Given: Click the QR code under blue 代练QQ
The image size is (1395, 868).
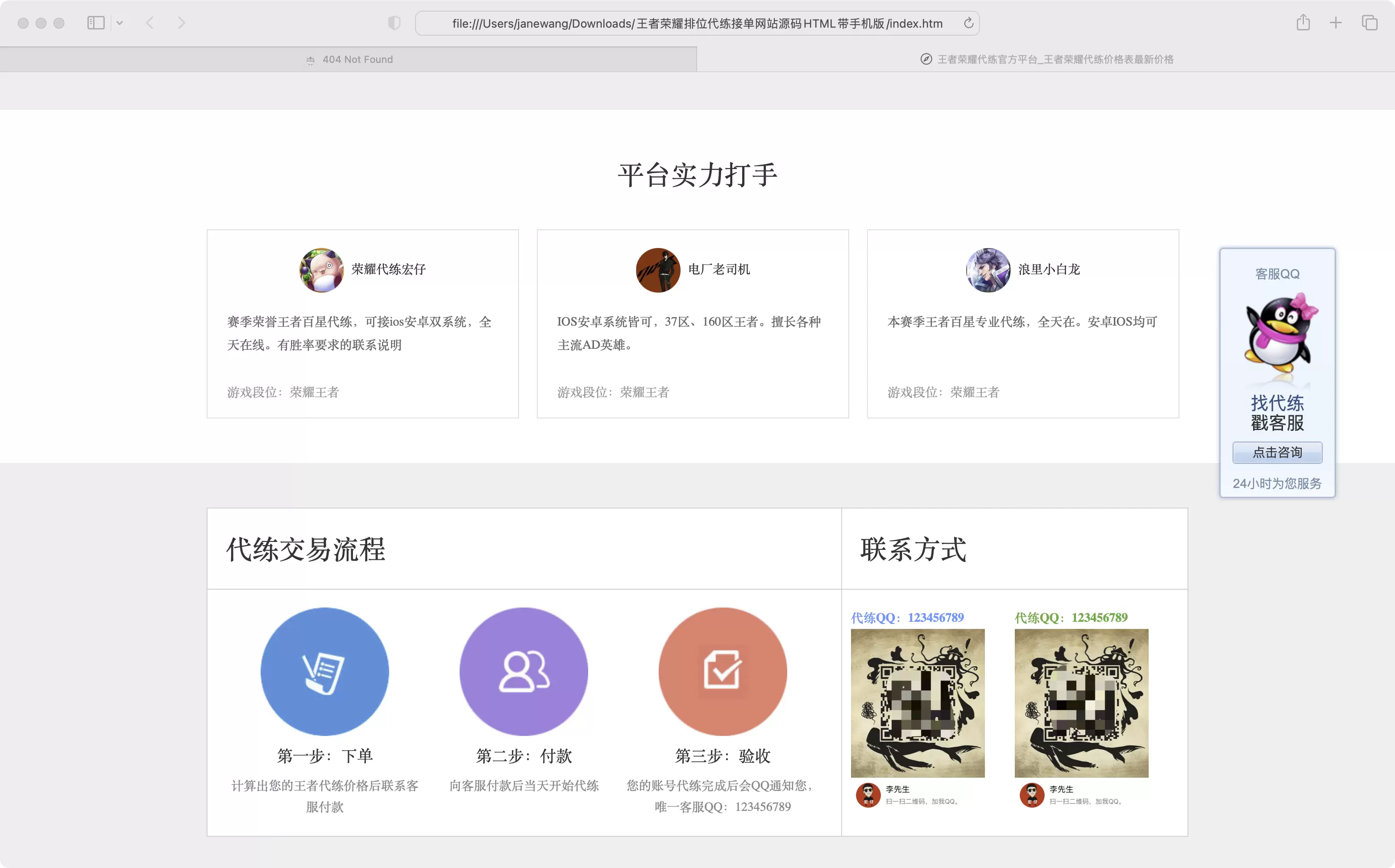Looking at the screenshot, I should tap(918, 703).
